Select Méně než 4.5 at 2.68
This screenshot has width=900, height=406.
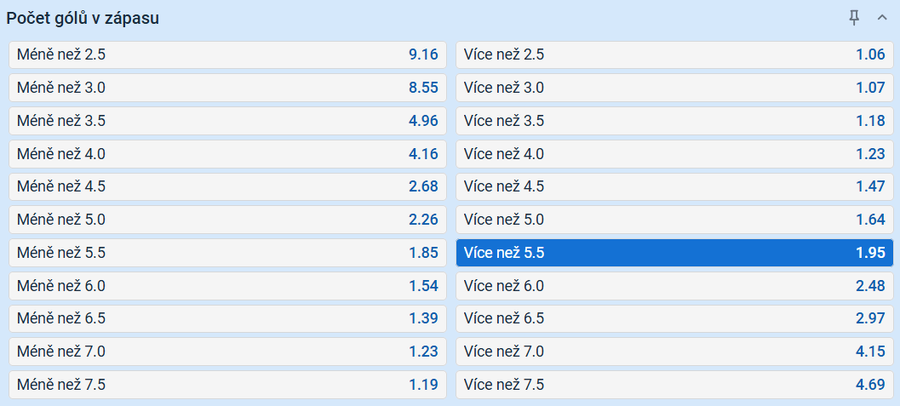click(x=227, y=187)
